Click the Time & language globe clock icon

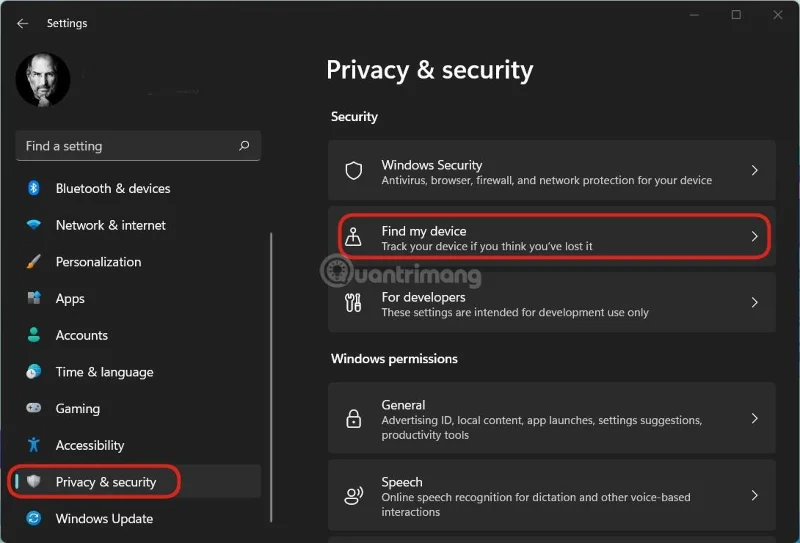[x=34, y=372]
